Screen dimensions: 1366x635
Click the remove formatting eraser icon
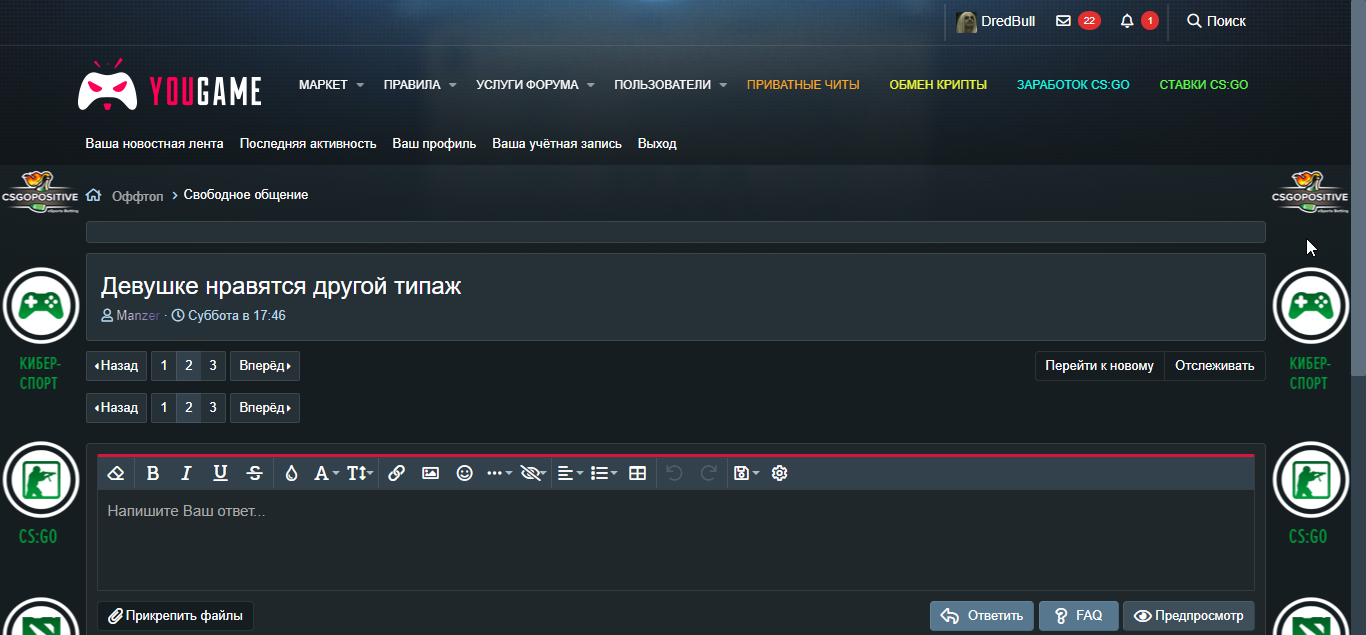tap(116, 473)
